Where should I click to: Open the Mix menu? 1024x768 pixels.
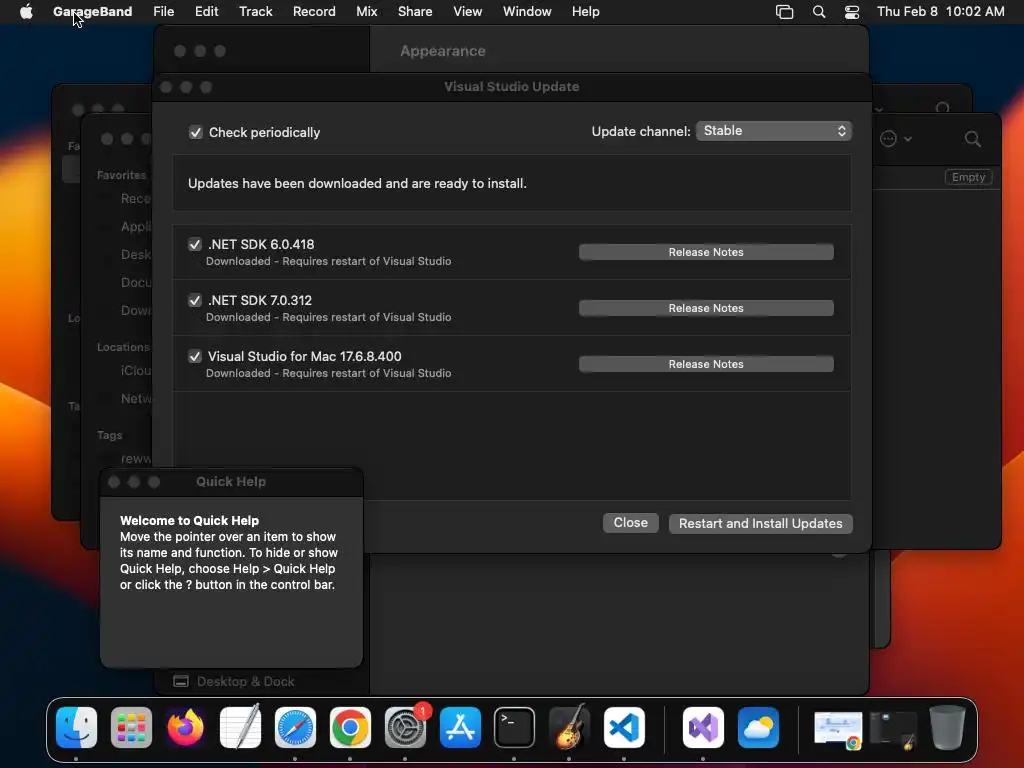click(366, 11)
